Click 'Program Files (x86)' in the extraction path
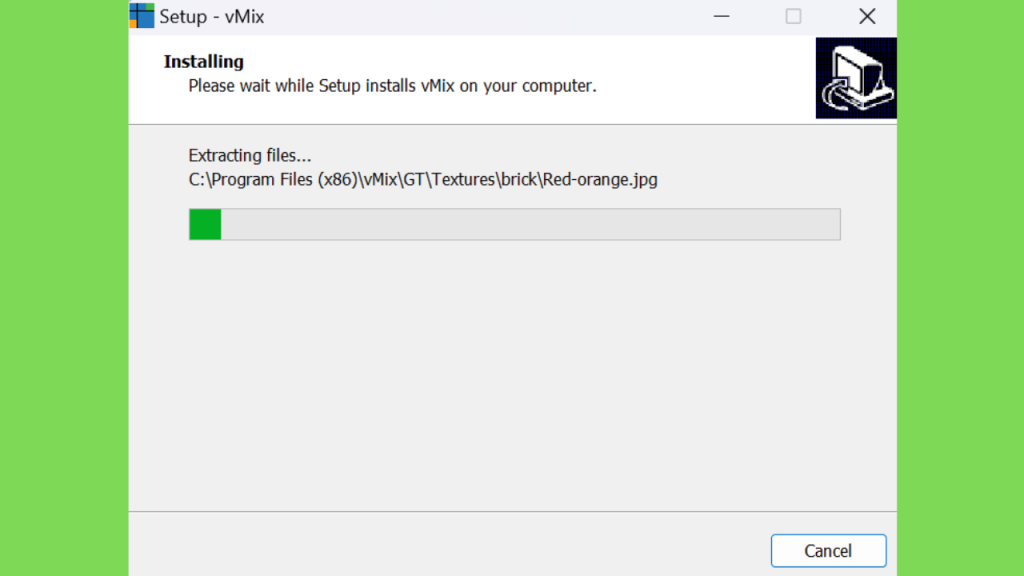This screenshot has width=1024, height=576. pos(283,180)
